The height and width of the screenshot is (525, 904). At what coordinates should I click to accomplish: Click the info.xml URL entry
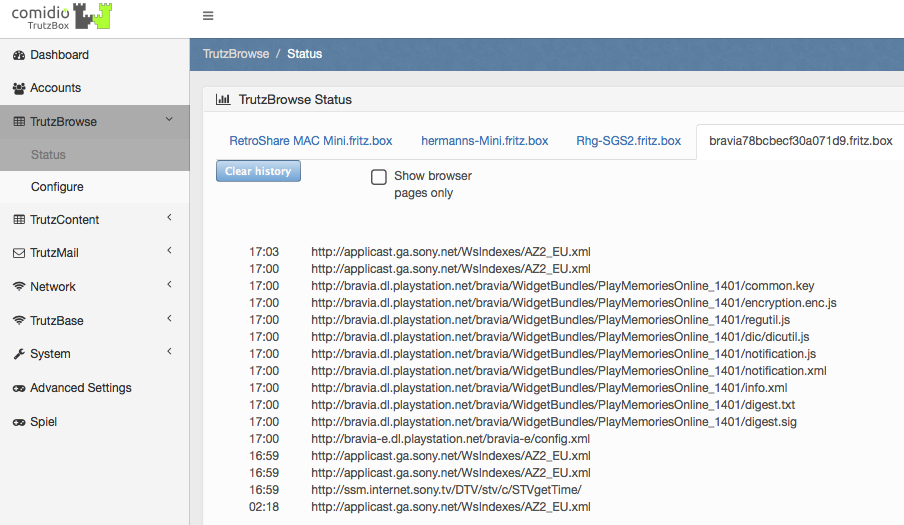pyautogui.click(x=549, y=388)
